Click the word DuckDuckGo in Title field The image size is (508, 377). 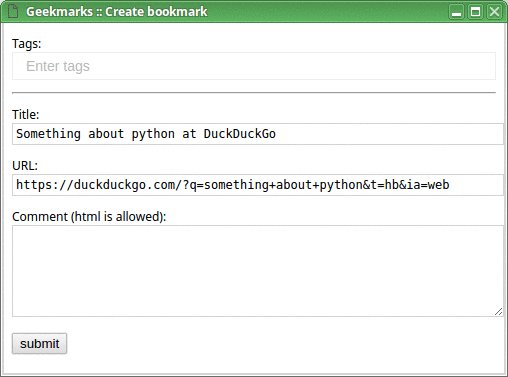click(240, 134)
